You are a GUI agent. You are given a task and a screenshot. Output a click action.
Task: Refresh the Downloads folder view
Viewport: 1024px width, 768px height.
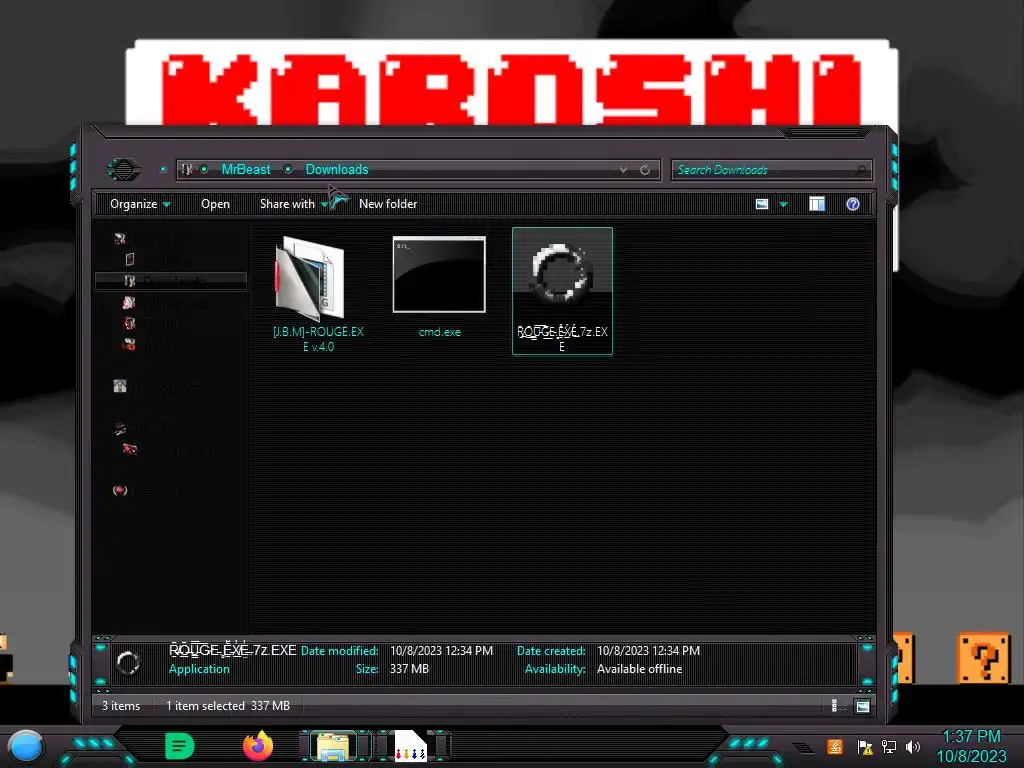645,170
